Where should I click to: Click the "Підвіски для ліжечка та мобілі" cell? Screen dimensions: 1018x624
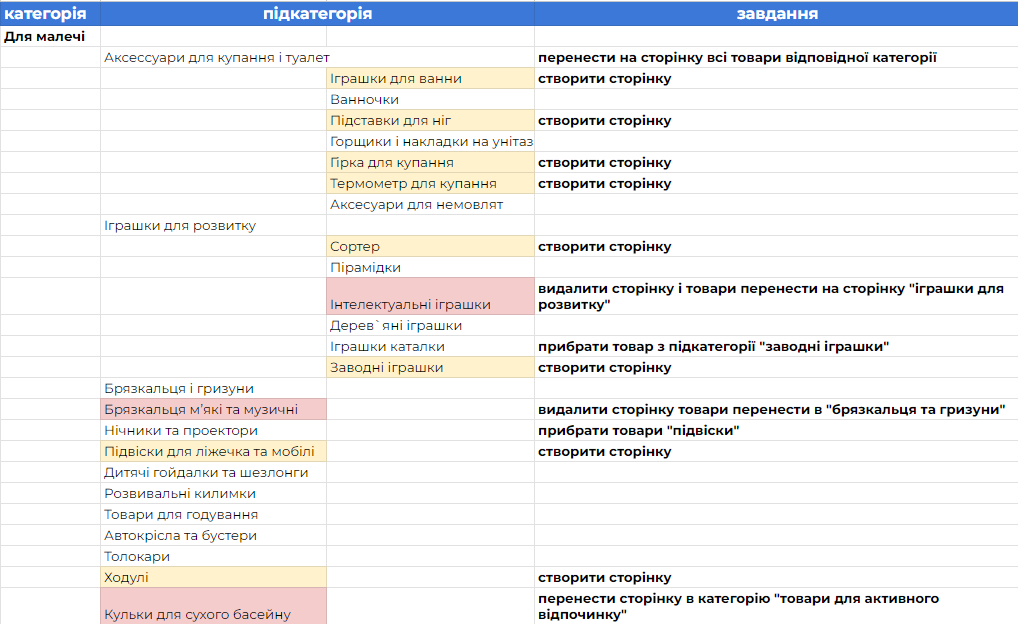(x=213, y=451)
